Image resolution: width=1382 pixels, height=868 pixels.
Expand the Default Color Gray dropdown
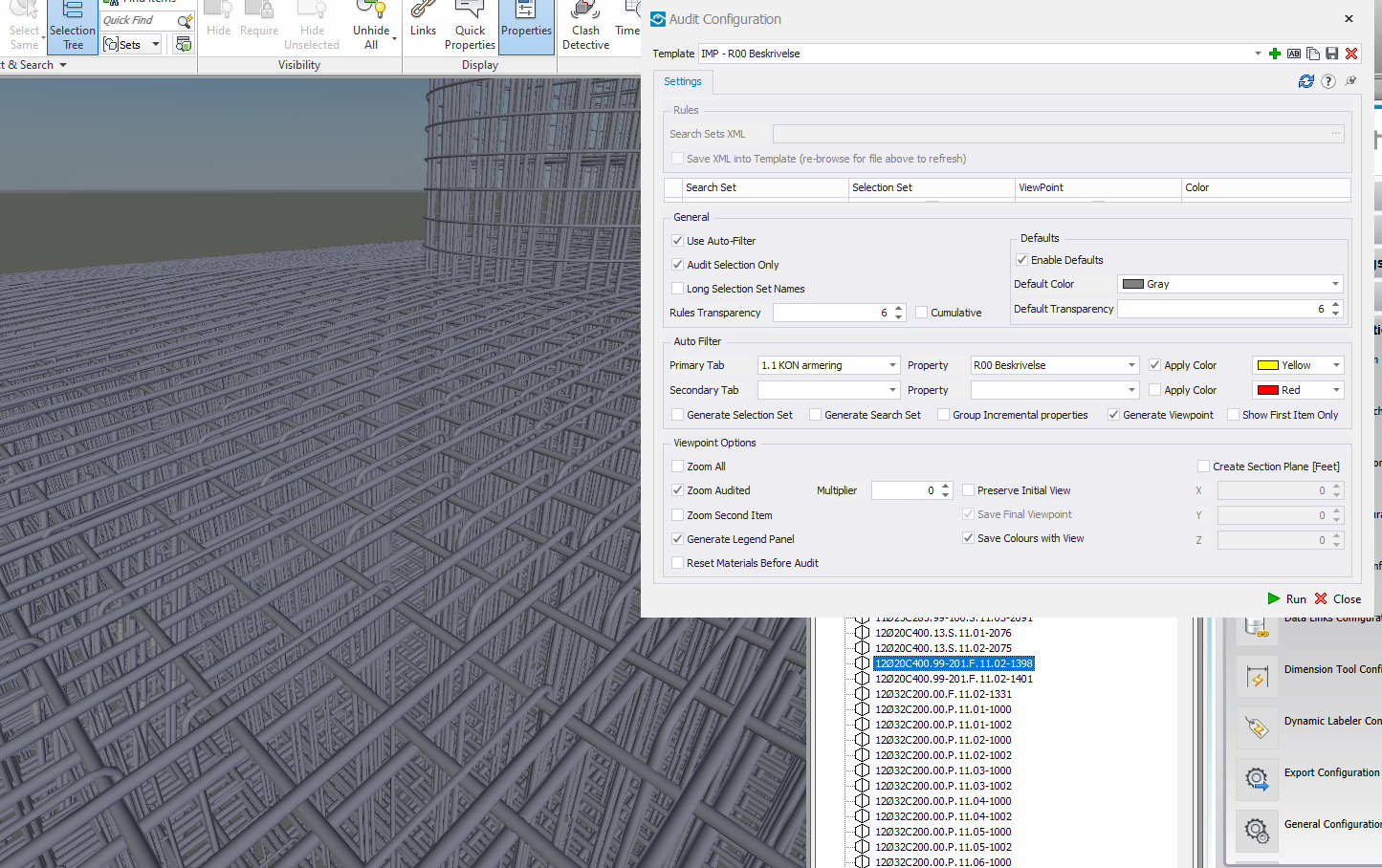[x=1335, y=284]
